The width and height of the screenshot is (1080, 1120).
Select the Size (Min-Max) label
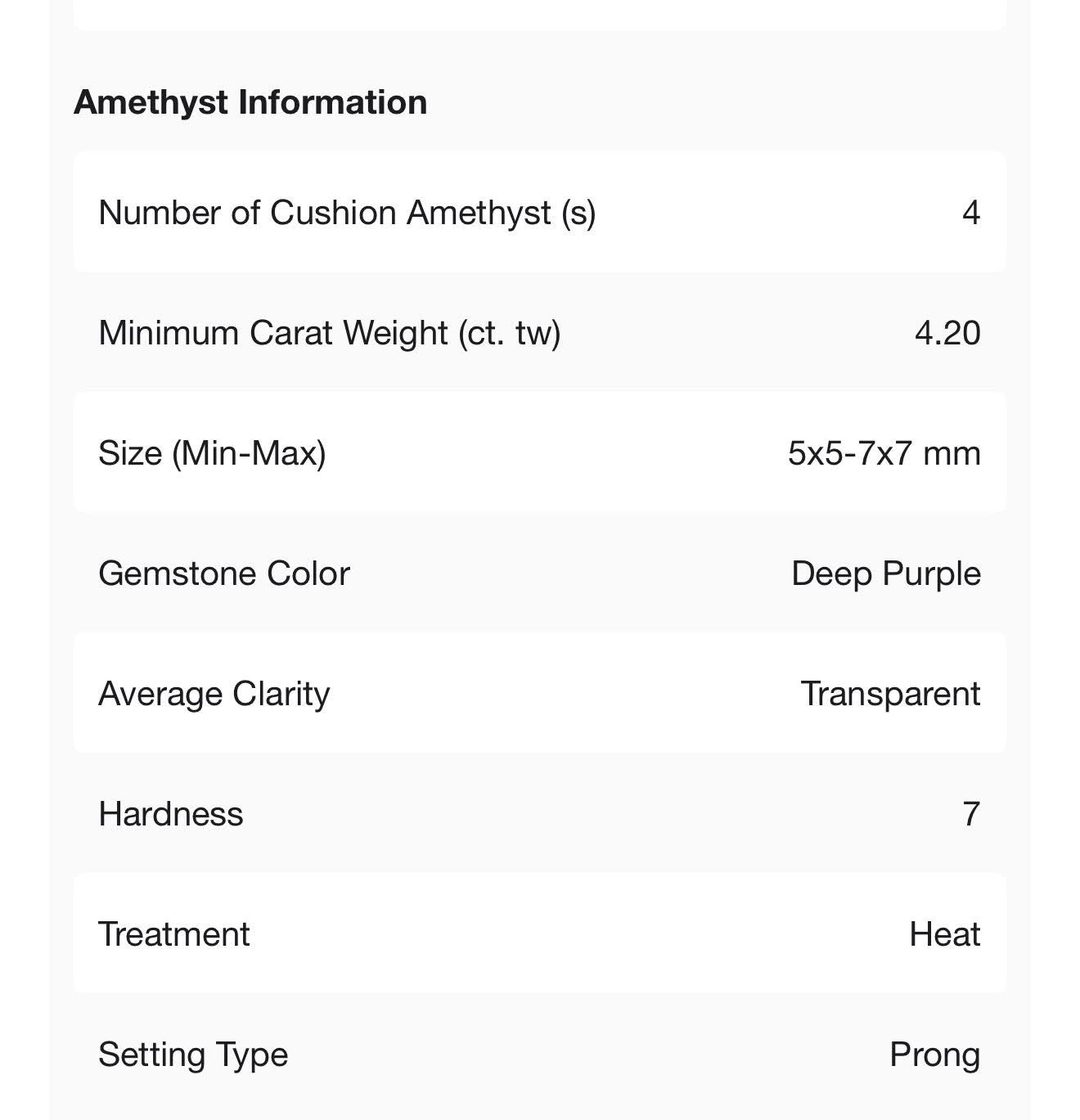coord(212,453)
